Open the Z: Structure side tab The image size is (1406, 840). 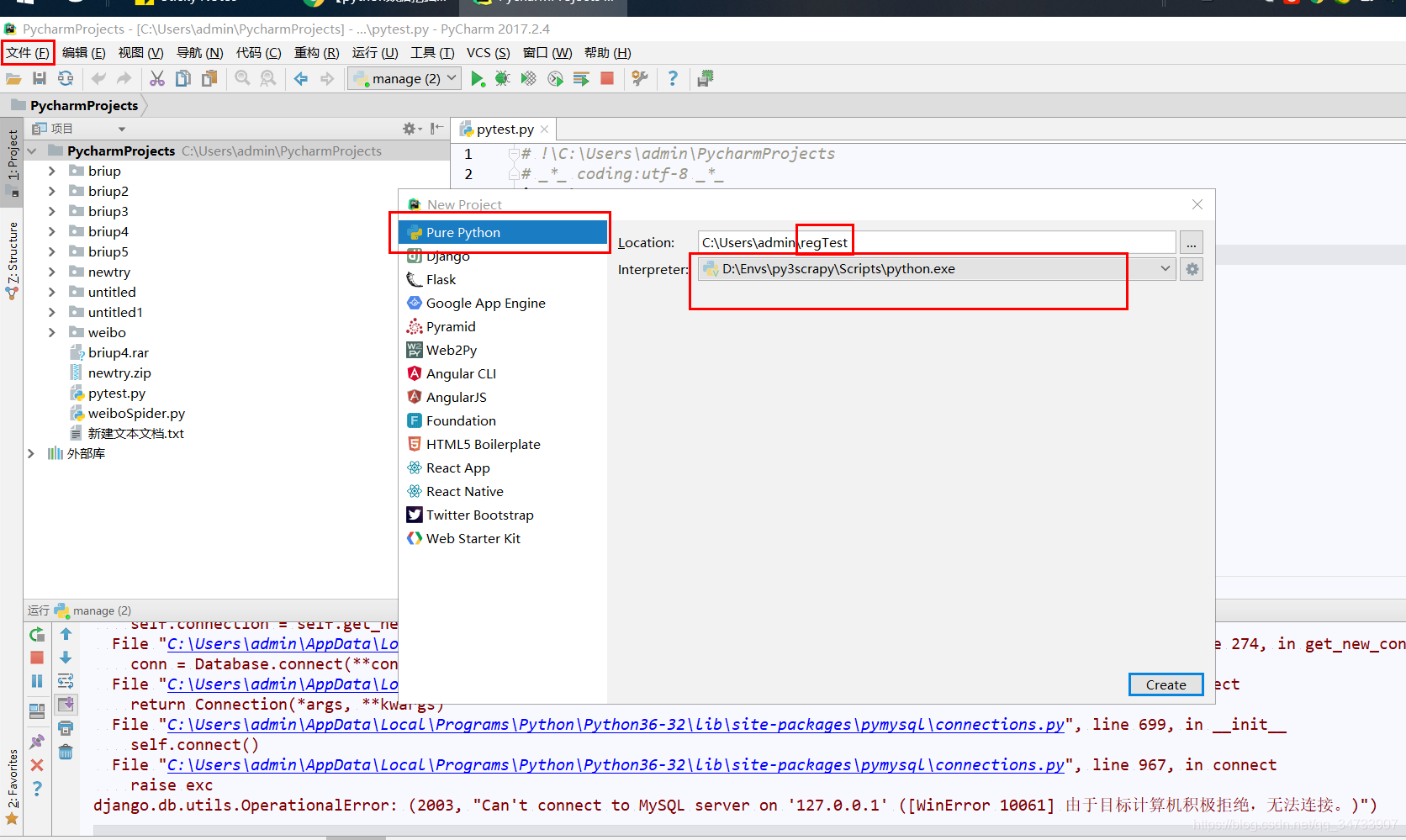[x=12, y=261]
